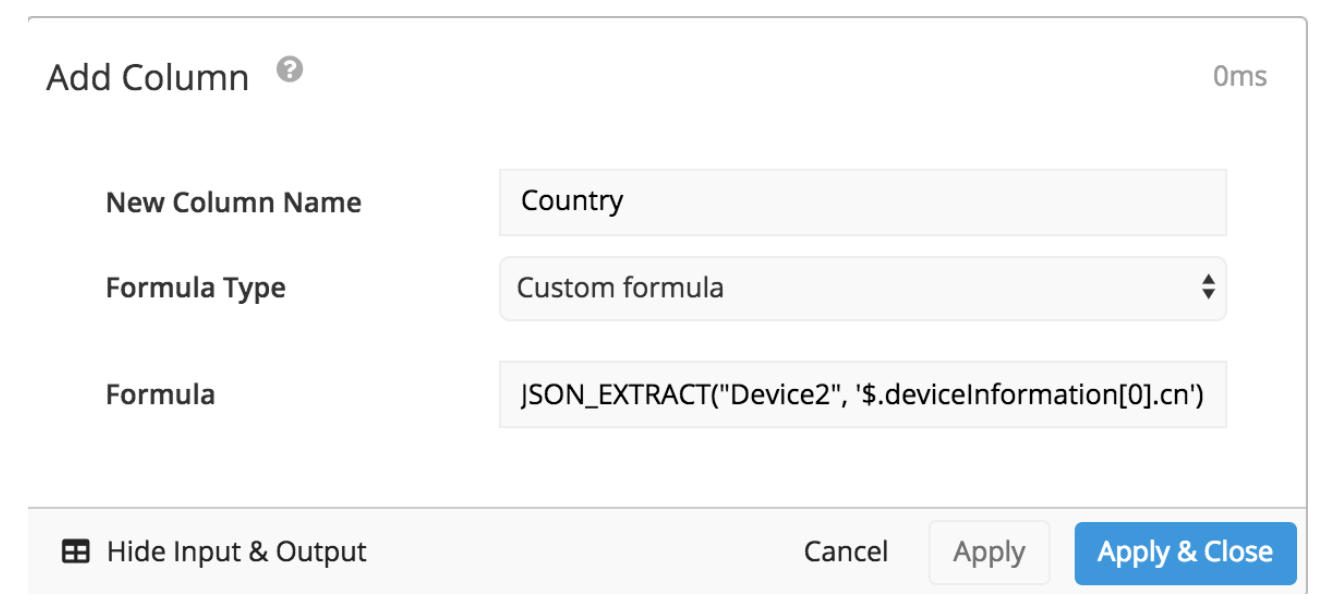The height and width of the screenshot is (610, 1328).
Task: Click the 0ms execution time indicator
Action: point(1241,75)
